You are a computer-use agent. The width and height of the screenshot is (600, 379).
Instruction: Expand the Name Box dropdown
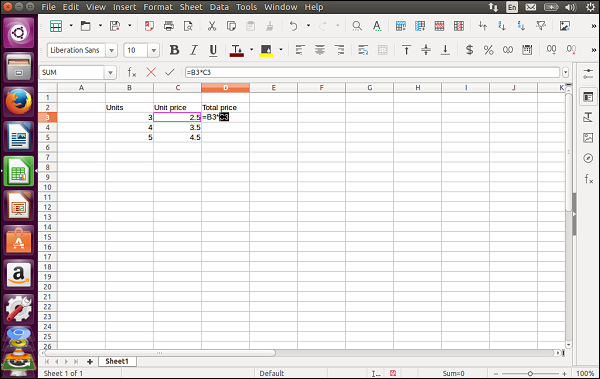pos(110,72)
